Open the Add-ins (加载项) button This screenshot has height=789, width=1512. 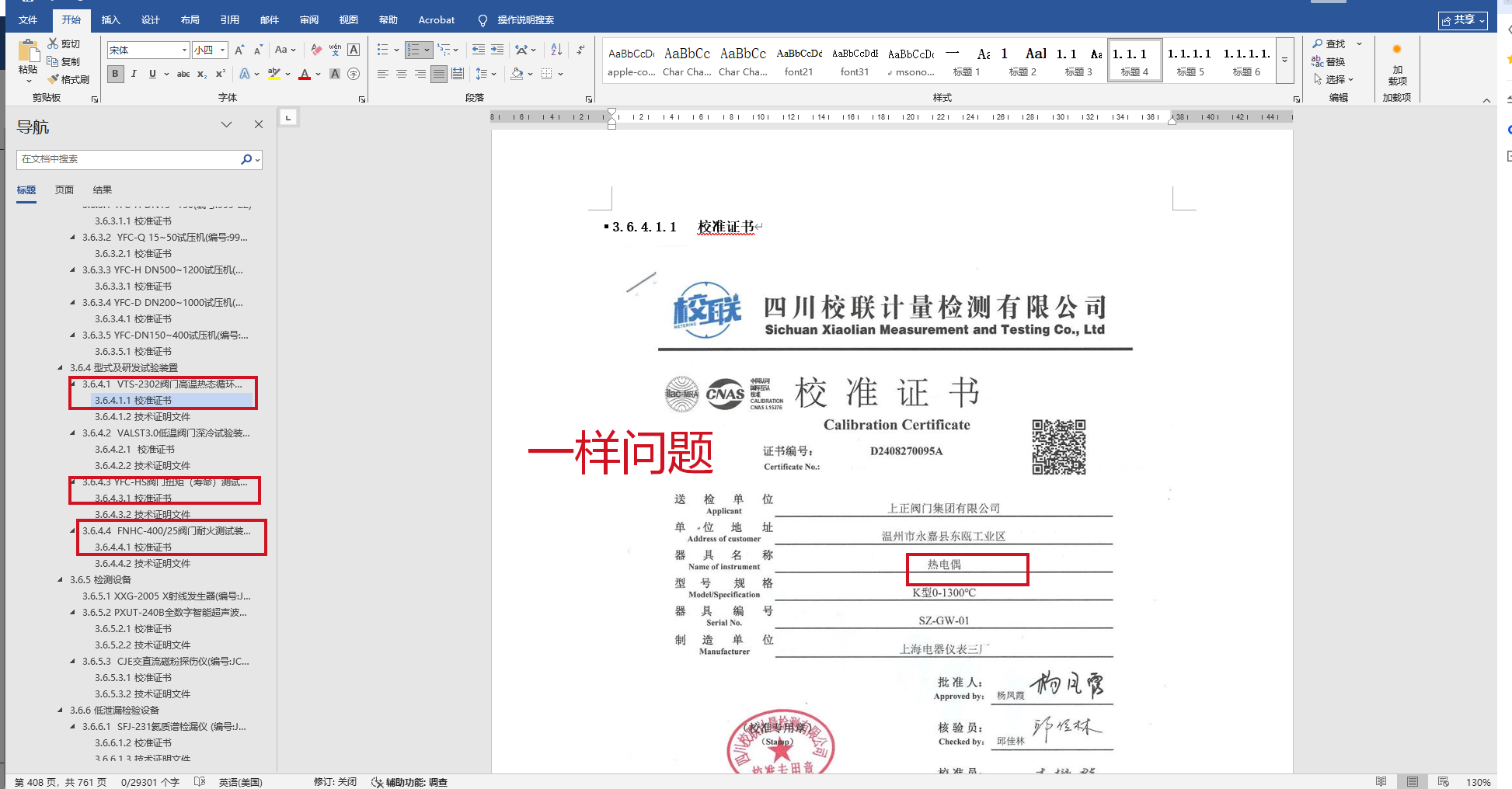[1397, 64]
